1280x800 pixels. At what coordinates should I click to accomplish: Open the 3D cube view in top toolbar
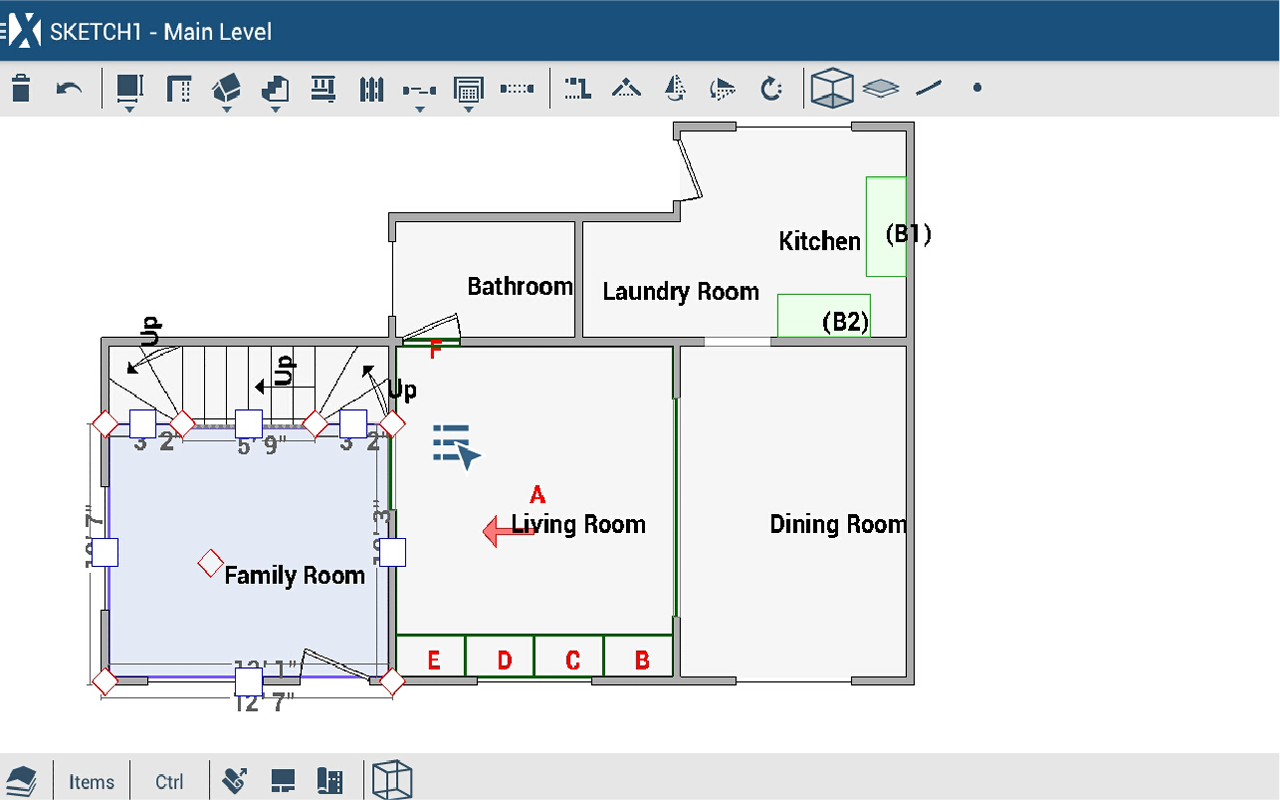tap(831, 88)
